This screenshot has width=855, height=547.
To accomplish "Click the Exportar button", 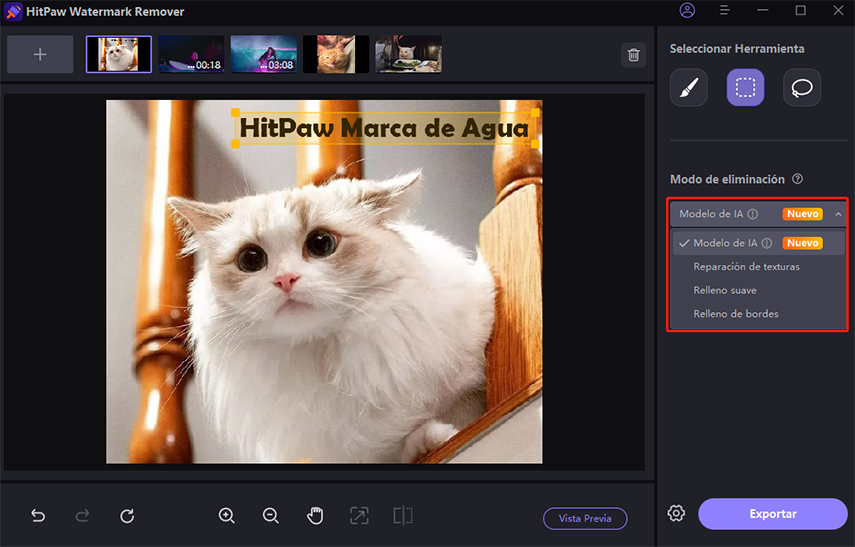I will click(x=772, y=514).
